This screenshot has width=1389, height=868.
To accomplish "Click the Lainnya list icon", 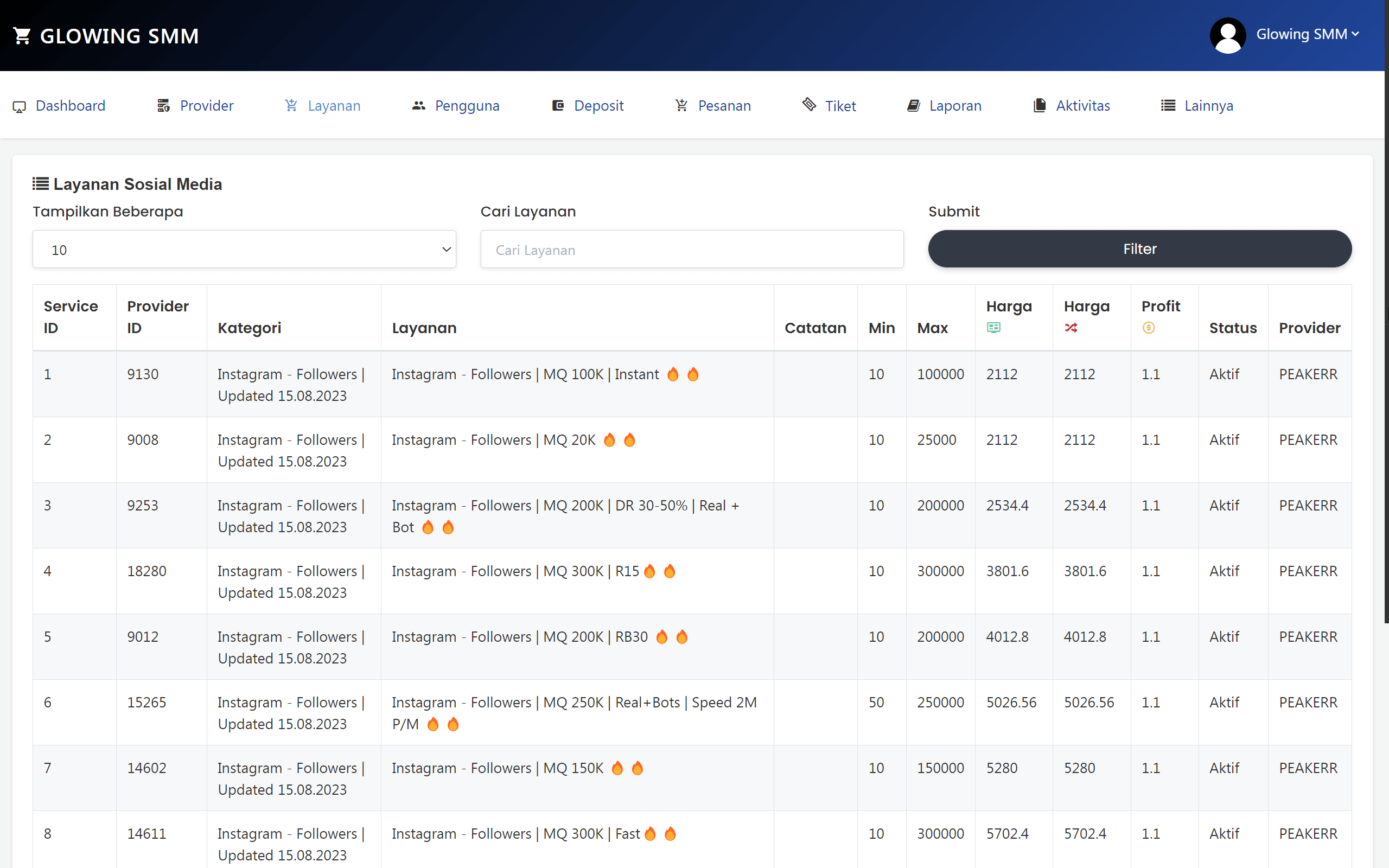I will pyautogui.click(x=1168, y=106).
